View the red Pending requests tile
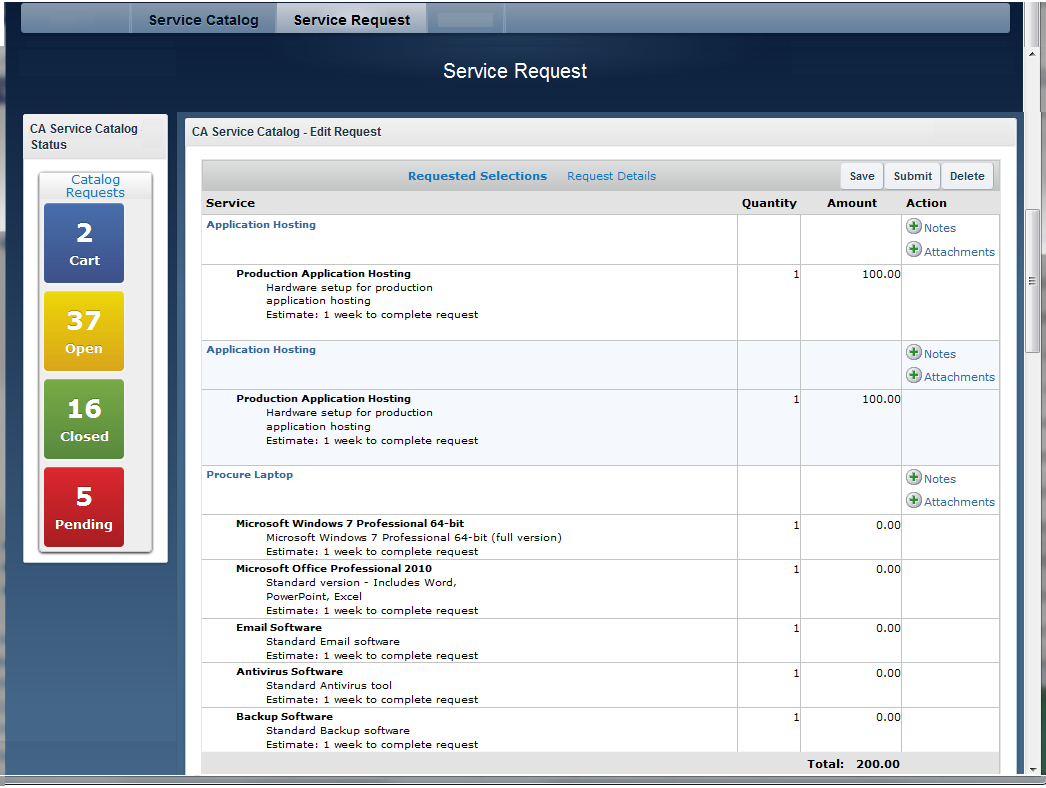 pyautogui.click(x=84, y=507)
